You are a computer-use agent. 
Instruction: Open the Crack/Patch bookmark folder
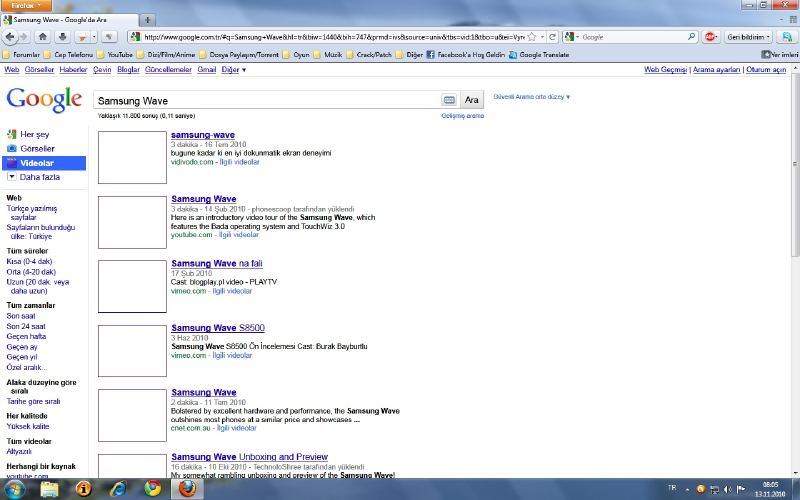tap(369, 55)
